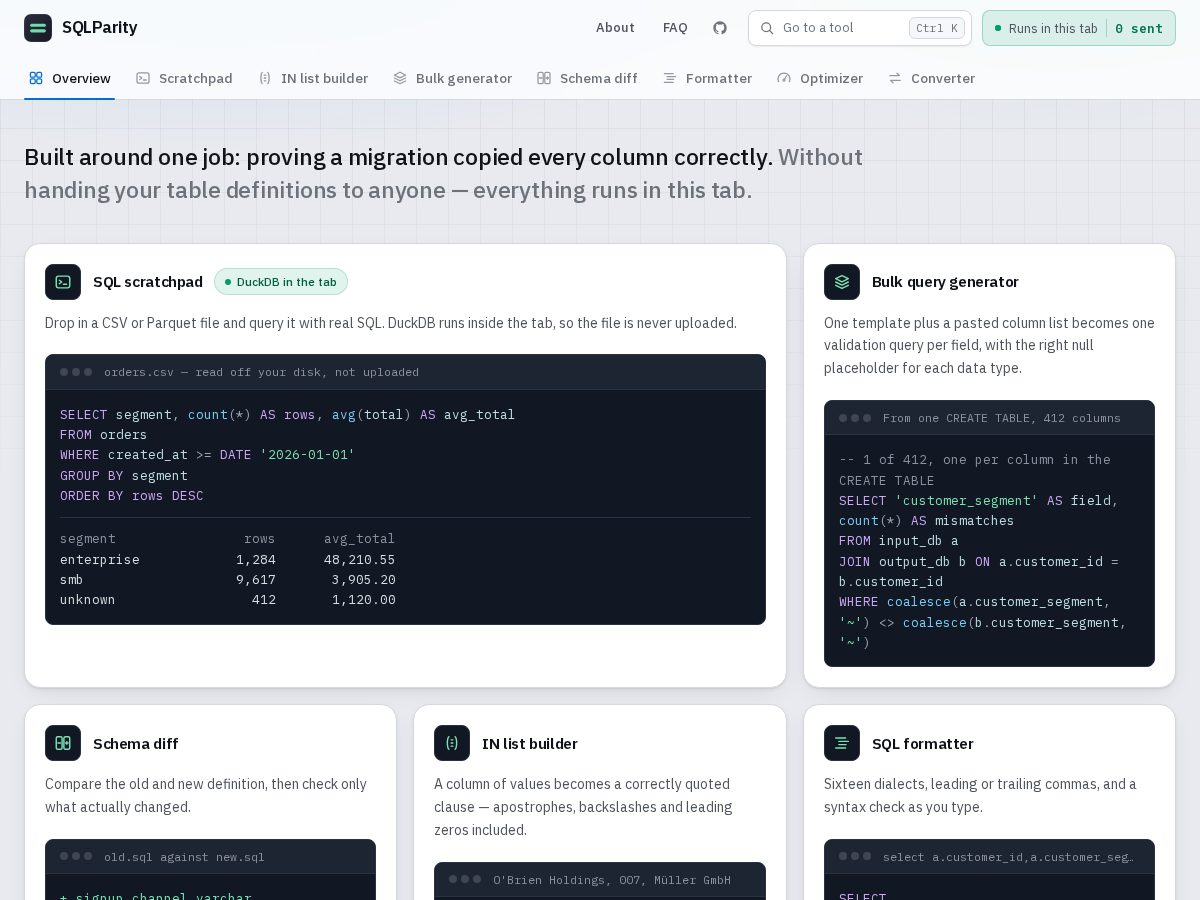The image size is (1200, 900).
Task: Click the From one CREATE TABLE title
Action: (x=1002, y=418)
